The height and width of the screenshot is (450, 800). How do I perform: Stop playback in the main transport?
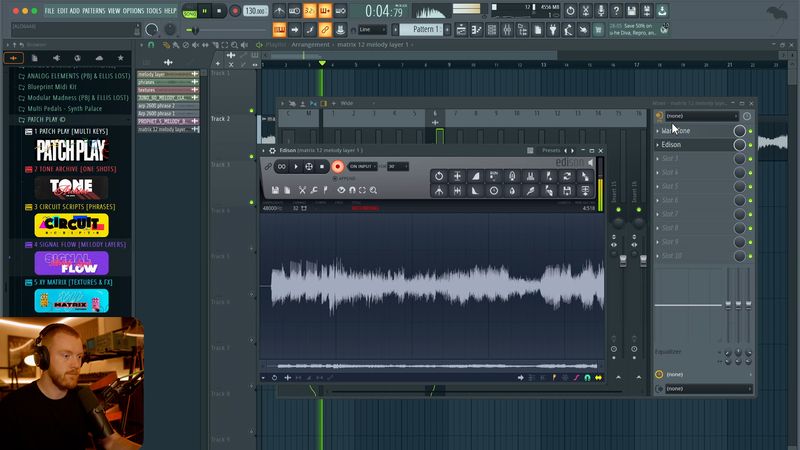point(219,11)
